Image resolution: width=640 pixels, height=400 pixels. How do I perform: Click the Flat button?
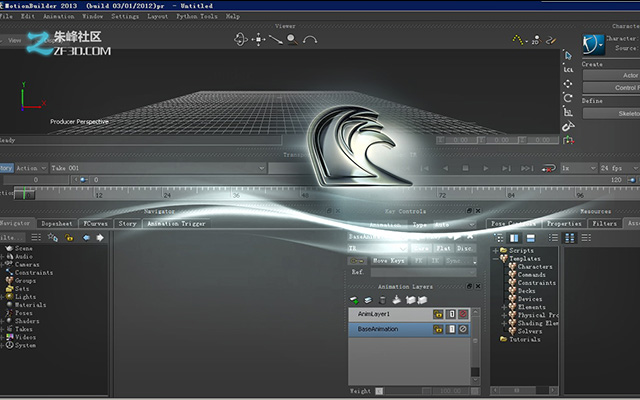coord(443,248)
